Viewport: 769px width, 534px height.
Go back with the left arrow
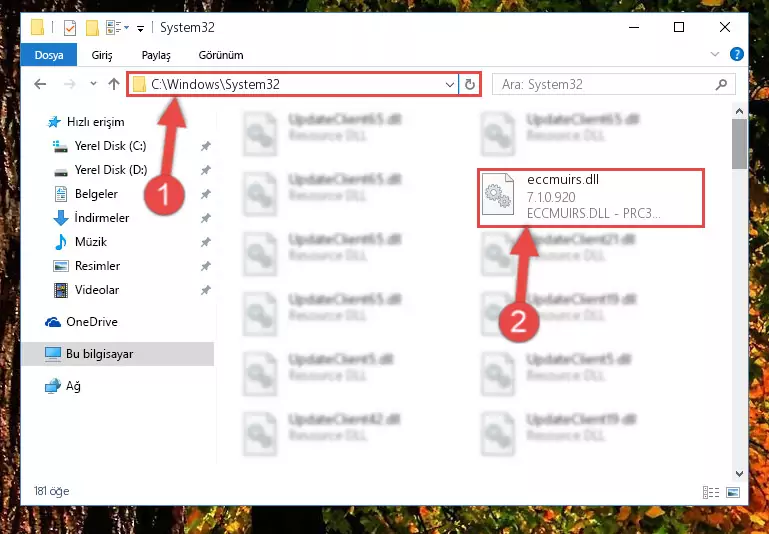coord(40,84)
